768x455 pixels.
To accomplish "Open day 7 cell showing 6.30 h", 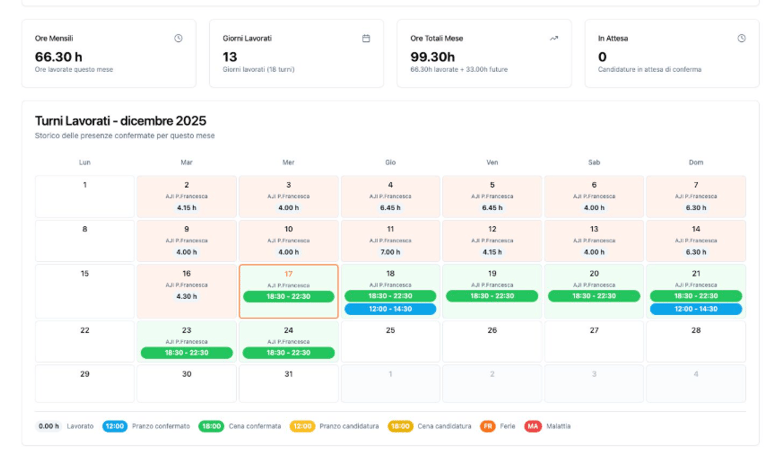I will coord(695,196).
